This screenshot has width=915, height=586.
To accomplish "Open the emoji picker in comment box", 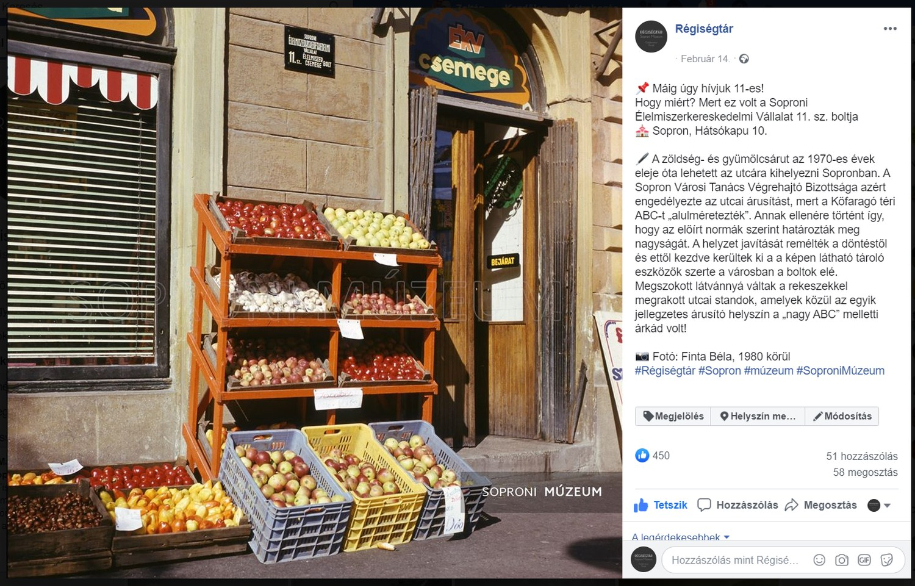I will click(819, 560).
